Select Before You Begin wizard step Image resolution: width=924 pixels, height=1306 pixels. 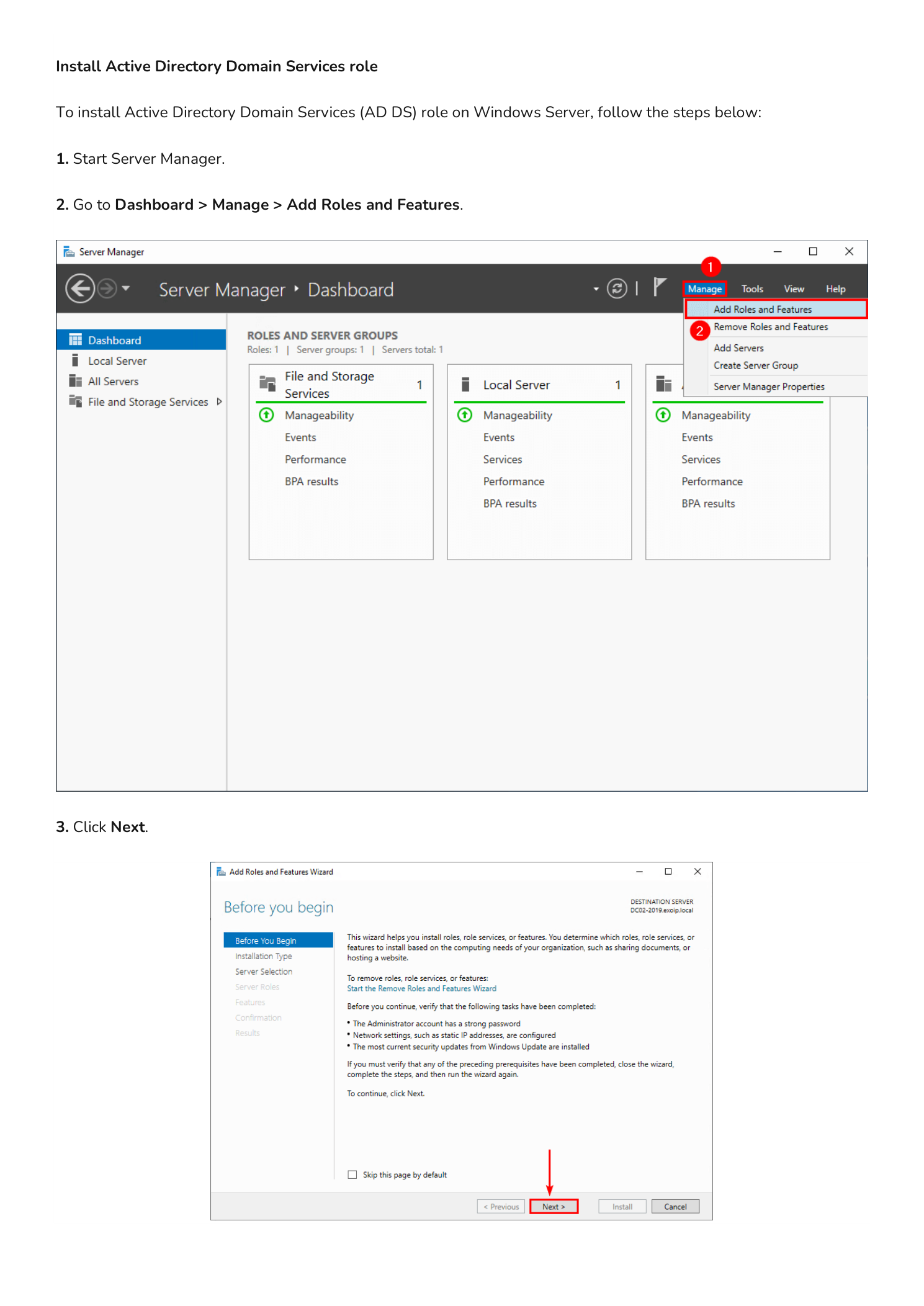279,941
